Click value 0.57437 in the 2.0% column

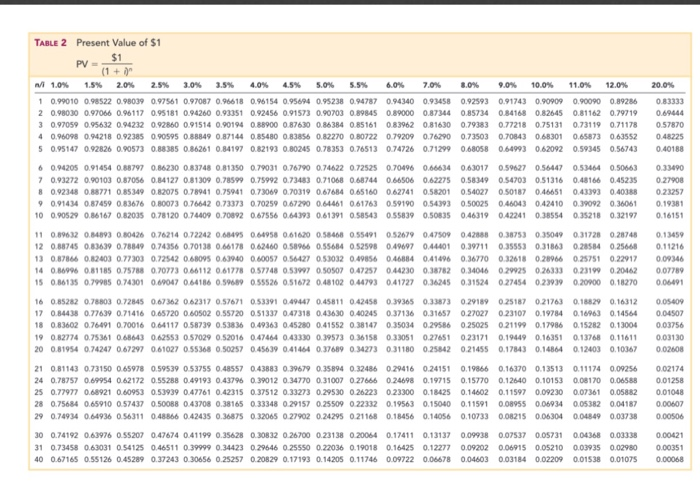[x=130, y=404]
